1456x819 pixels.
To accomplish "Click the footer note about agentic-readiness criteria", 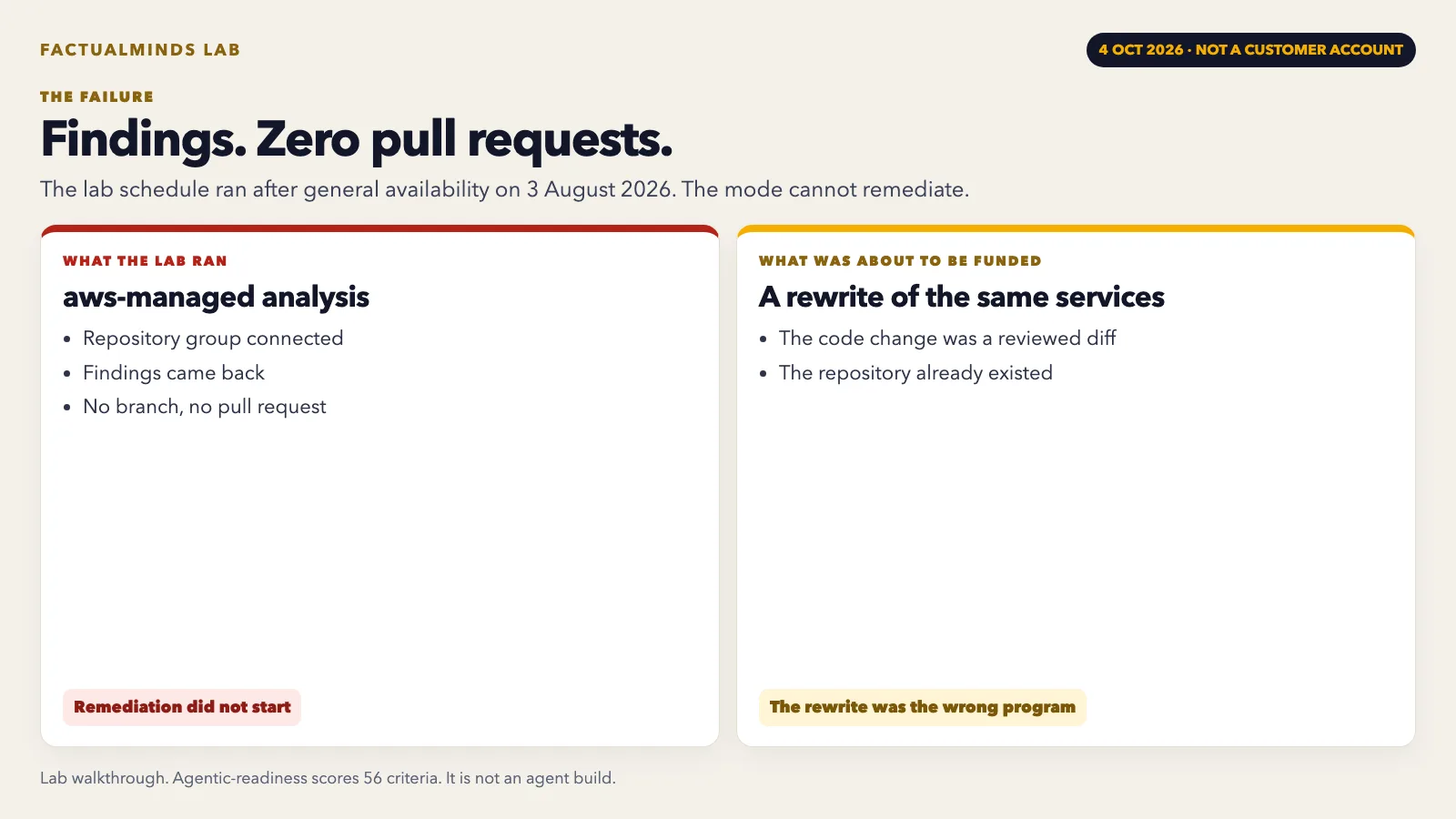I will point(328,778).
